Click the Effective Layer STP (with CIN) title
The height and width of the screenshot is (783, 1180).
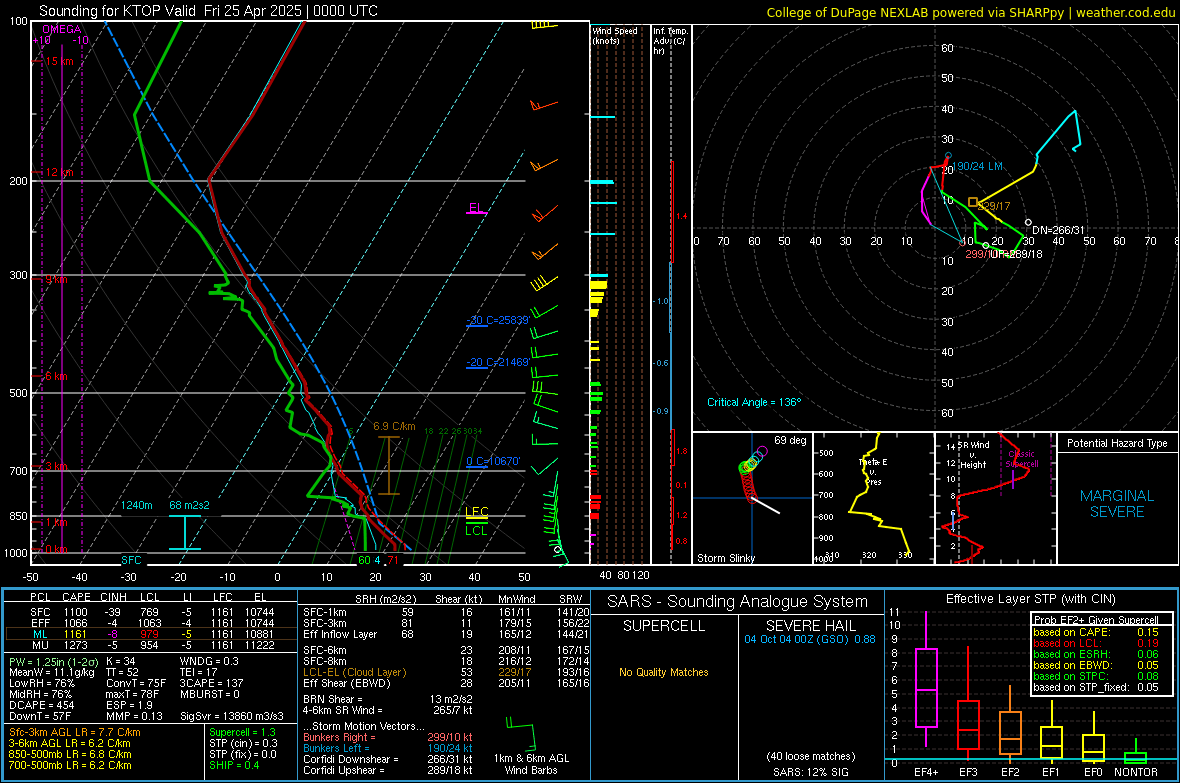tap(1031, 599)
